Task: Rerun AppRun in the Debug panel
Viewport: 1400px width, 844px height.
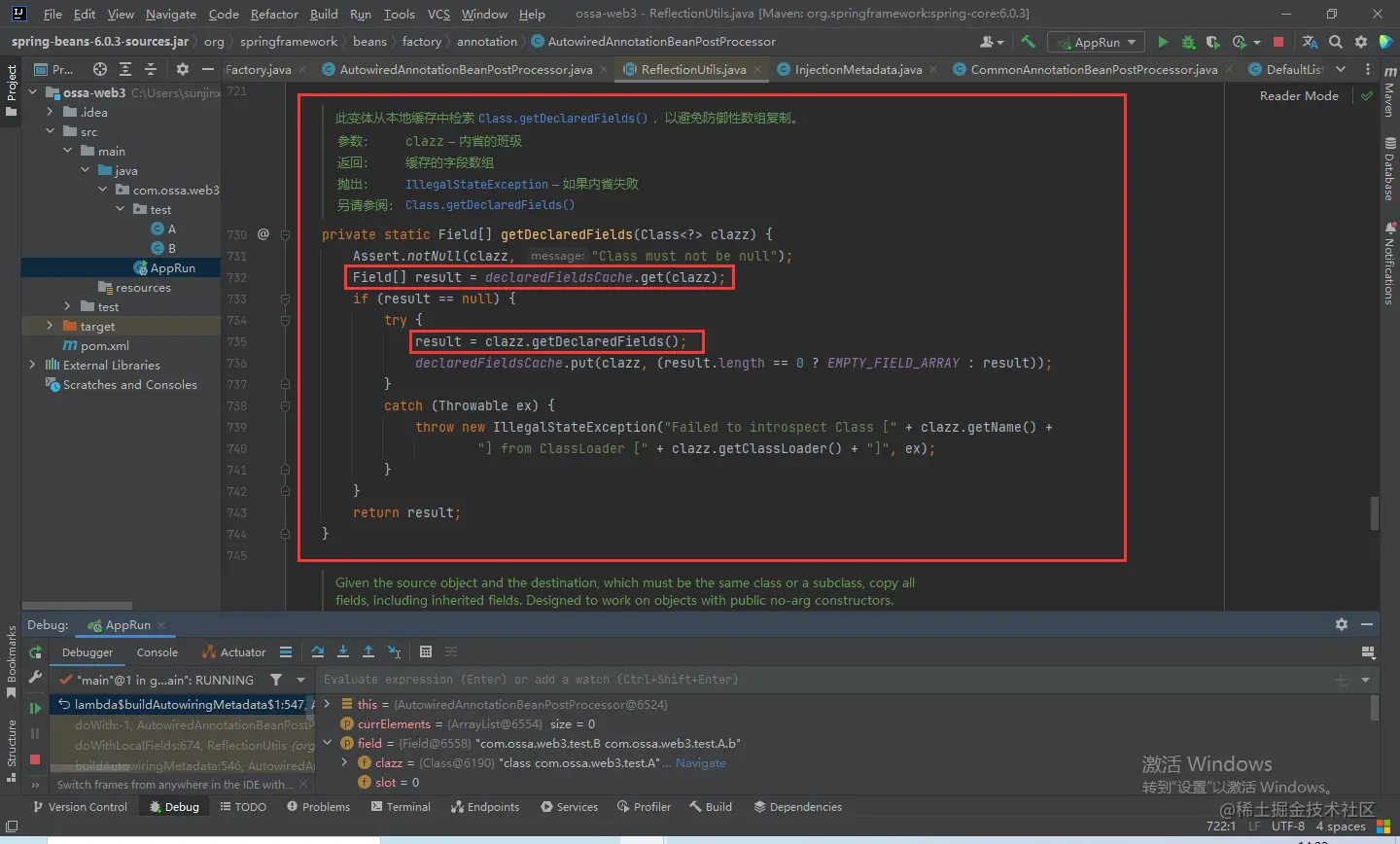Action: click(35, 652)
